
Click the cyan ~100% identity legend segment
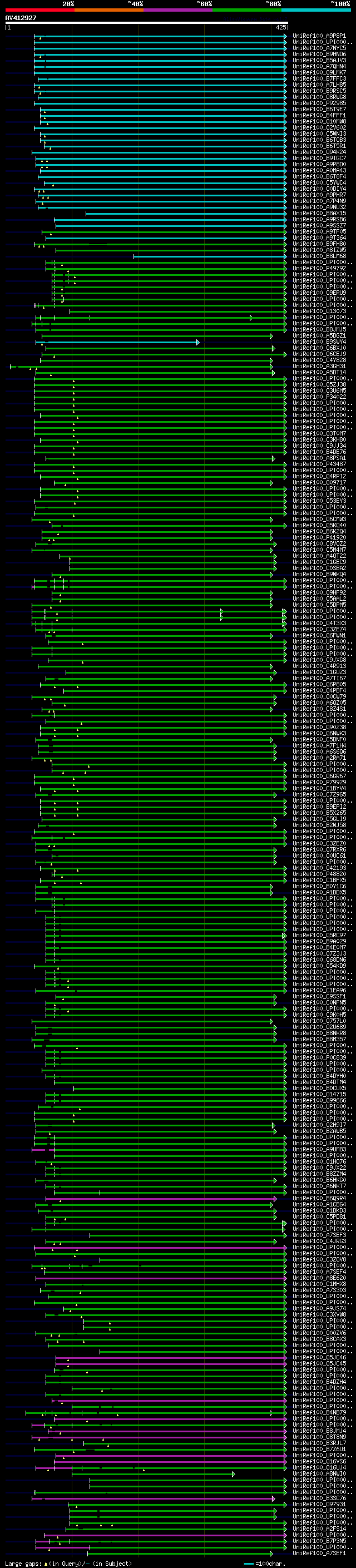click(x=317, y=10)
